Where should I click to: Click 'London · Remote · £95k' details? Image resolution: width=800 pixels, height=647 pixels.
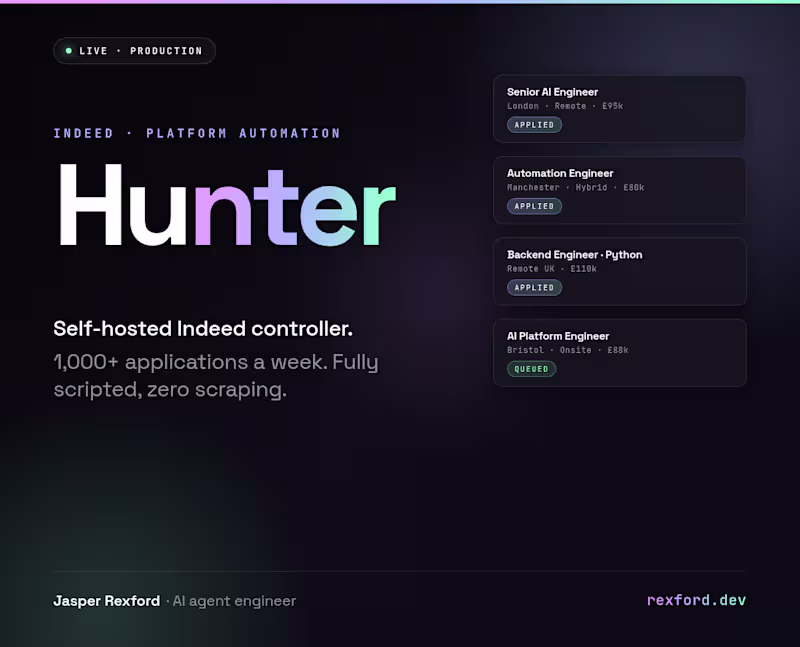pyautogui.click(x=565, y=106)
